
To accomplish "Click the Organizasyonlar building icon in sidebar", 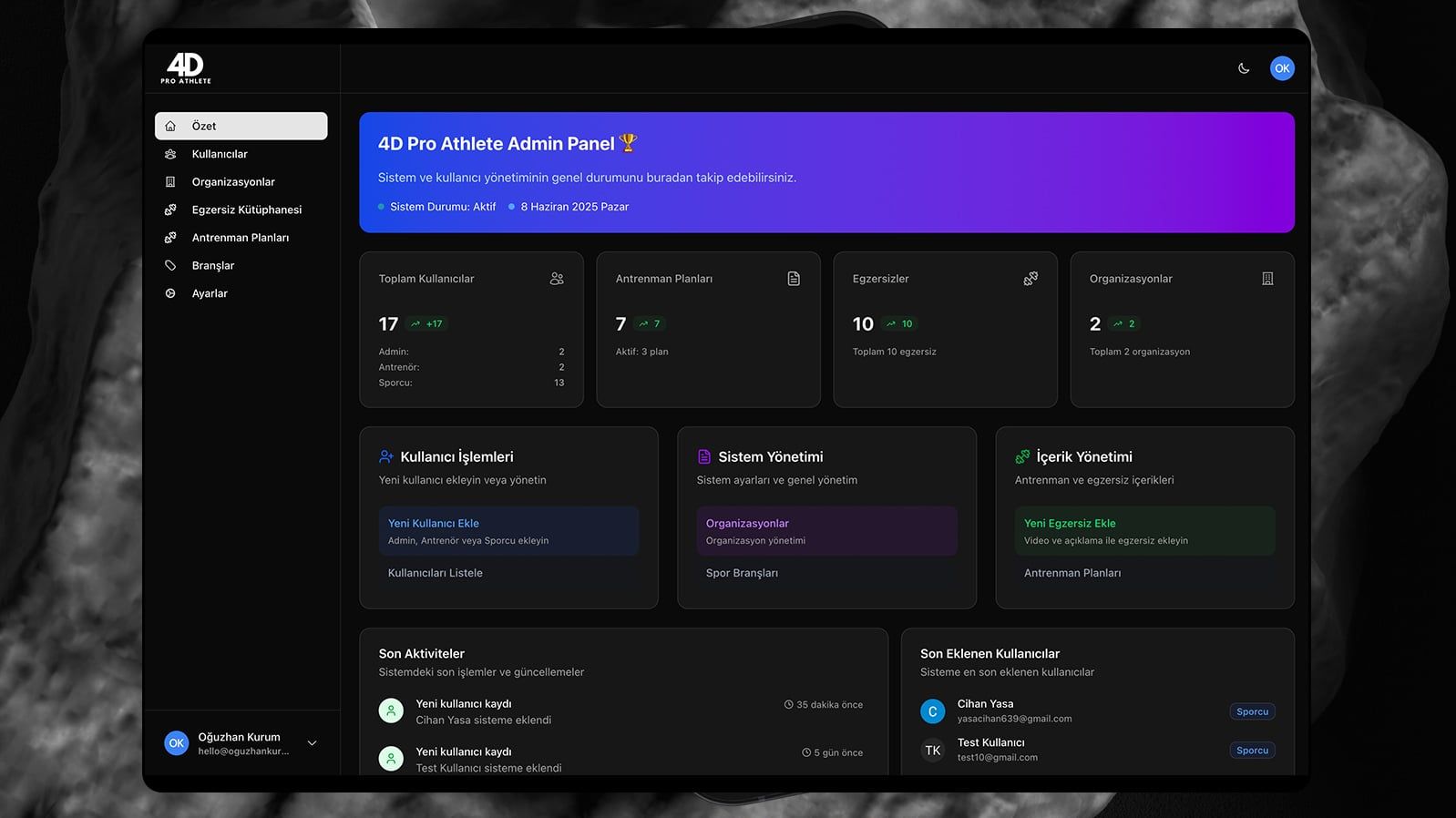I will coord(170,182).
